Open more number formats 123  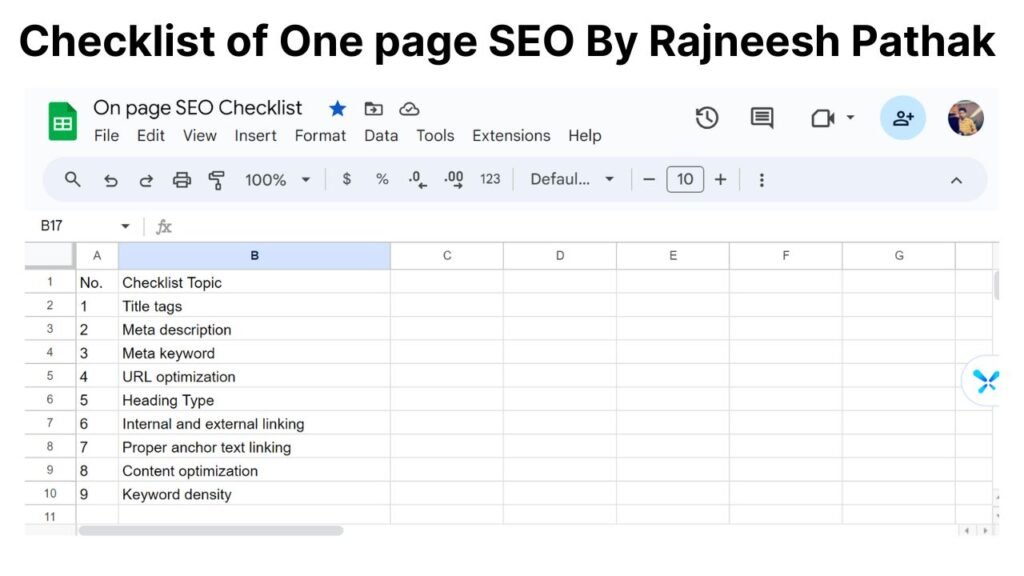490,179
